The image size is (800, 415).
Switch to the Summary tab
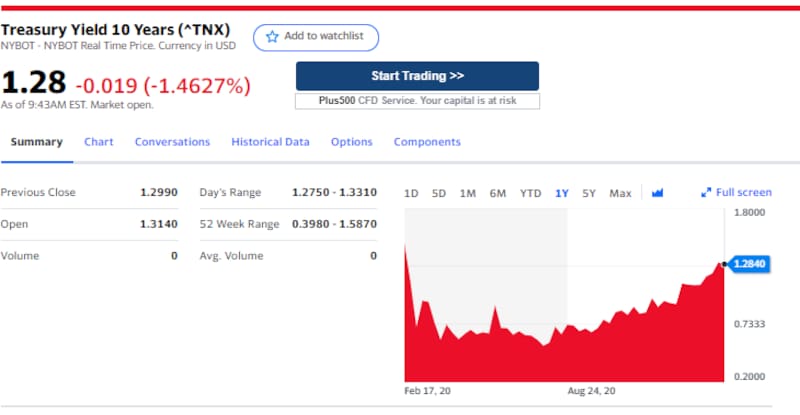tap(36, 142)
